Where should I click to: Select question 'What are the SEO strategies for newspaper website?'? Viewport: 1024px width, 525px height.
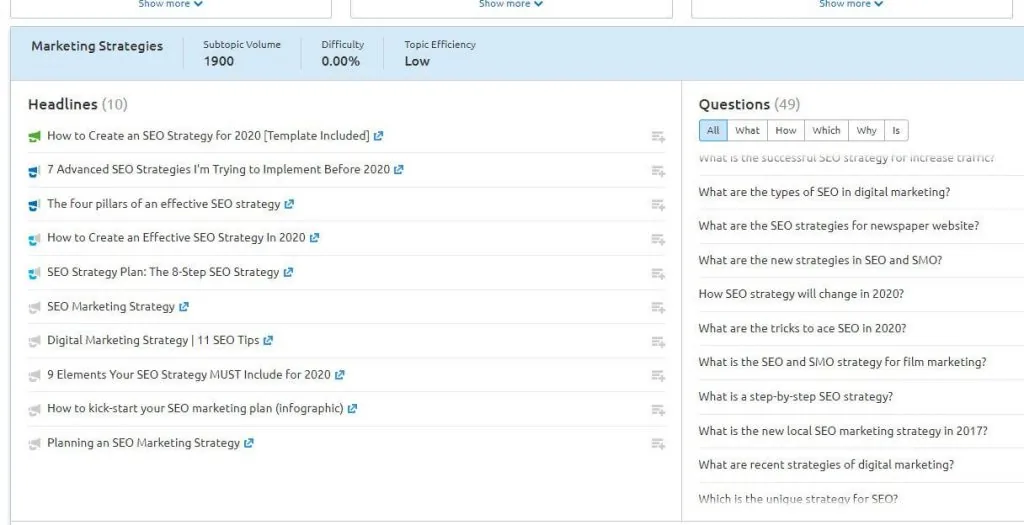[839, 226]
